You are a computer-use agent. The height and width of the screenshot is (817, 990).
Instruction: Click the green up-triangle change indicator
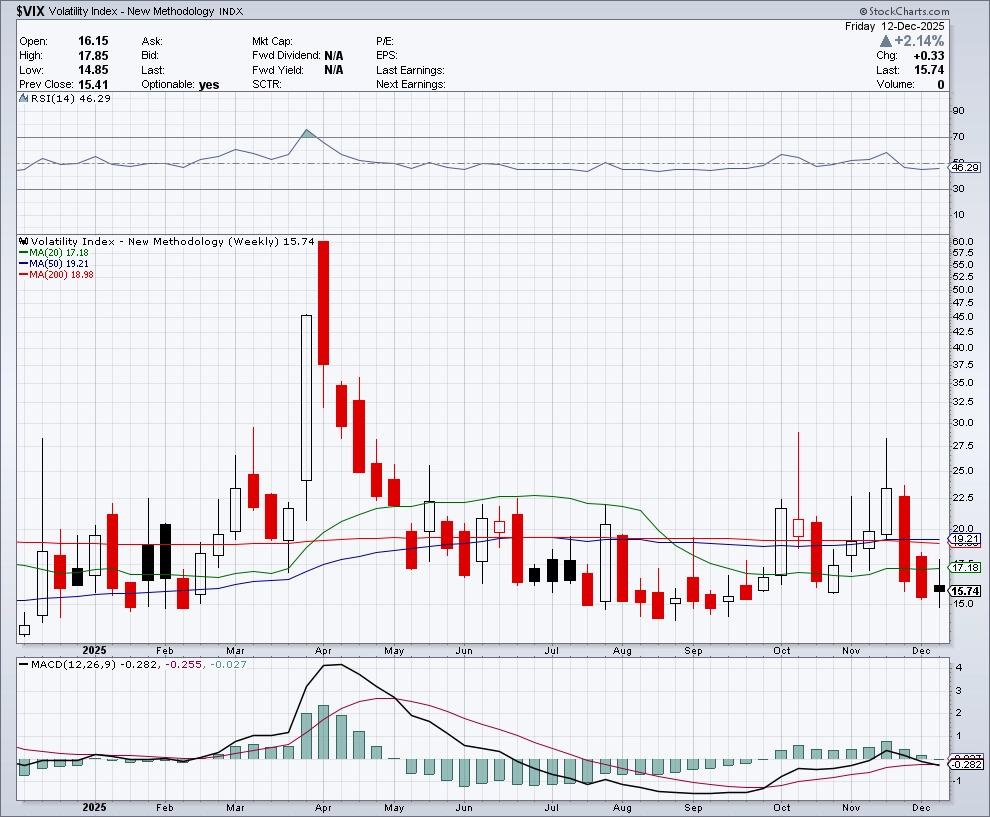coord(886,41)
